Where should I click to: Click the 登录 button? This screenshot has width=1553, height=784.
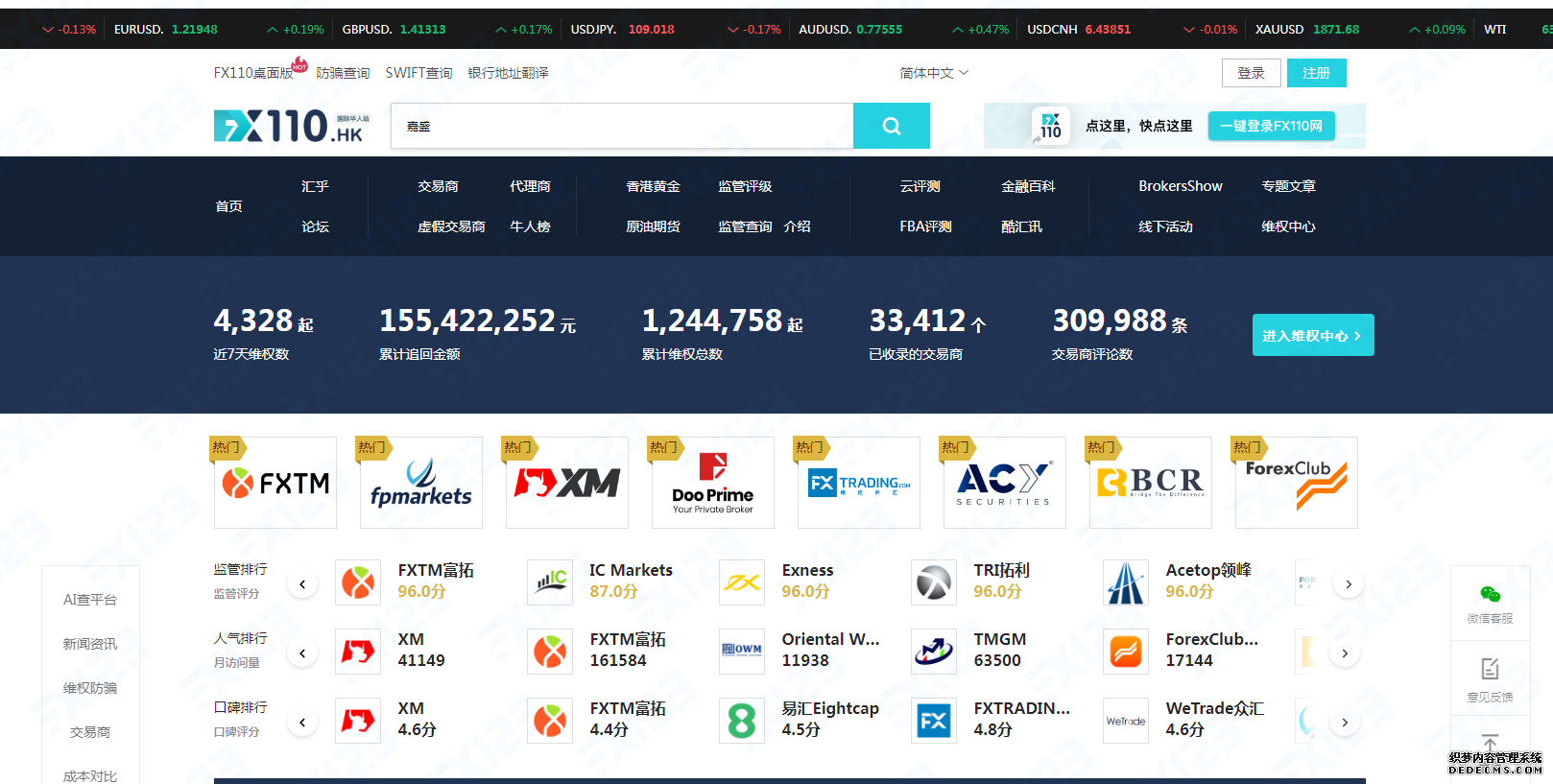pos(1251,73)
